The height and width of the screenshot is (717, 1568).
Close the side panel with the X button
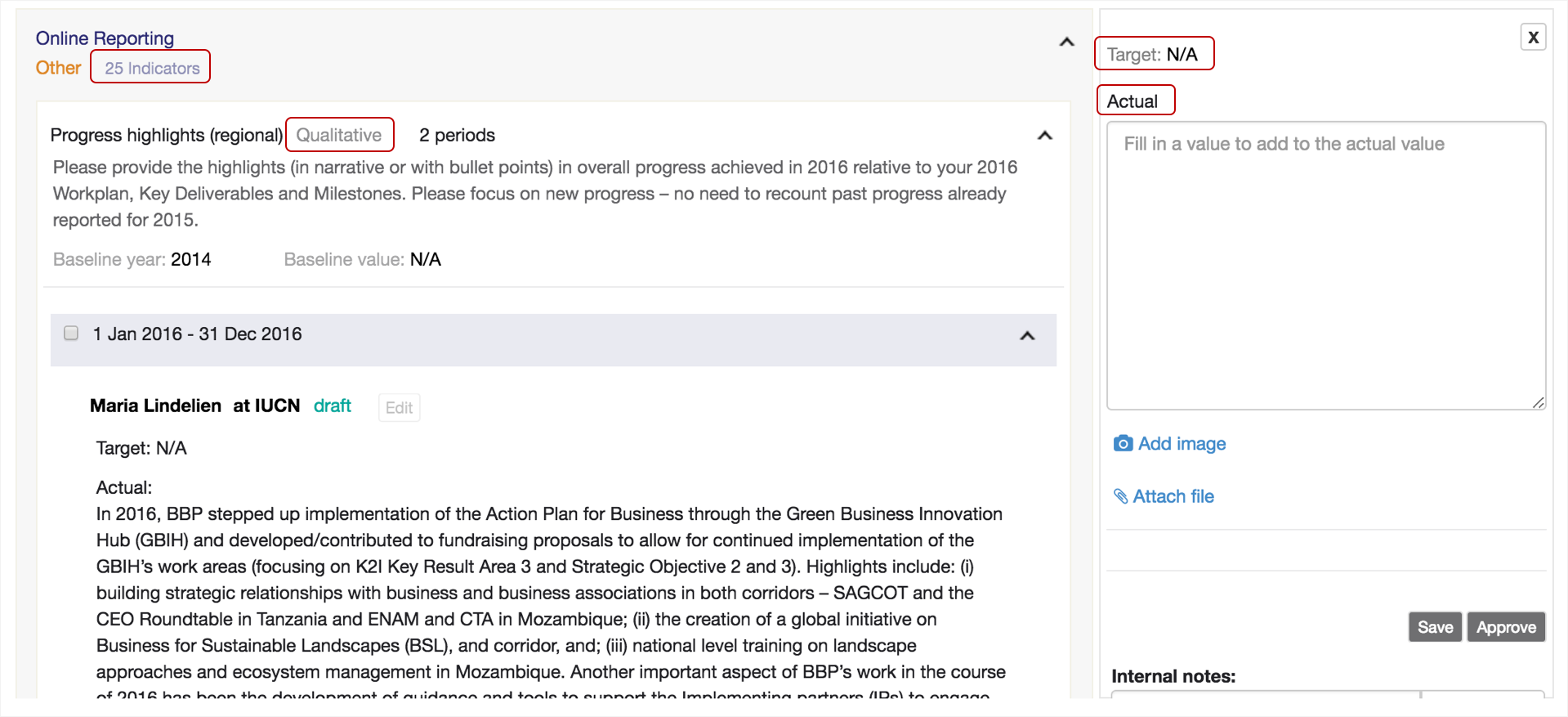pos(1533,37)
